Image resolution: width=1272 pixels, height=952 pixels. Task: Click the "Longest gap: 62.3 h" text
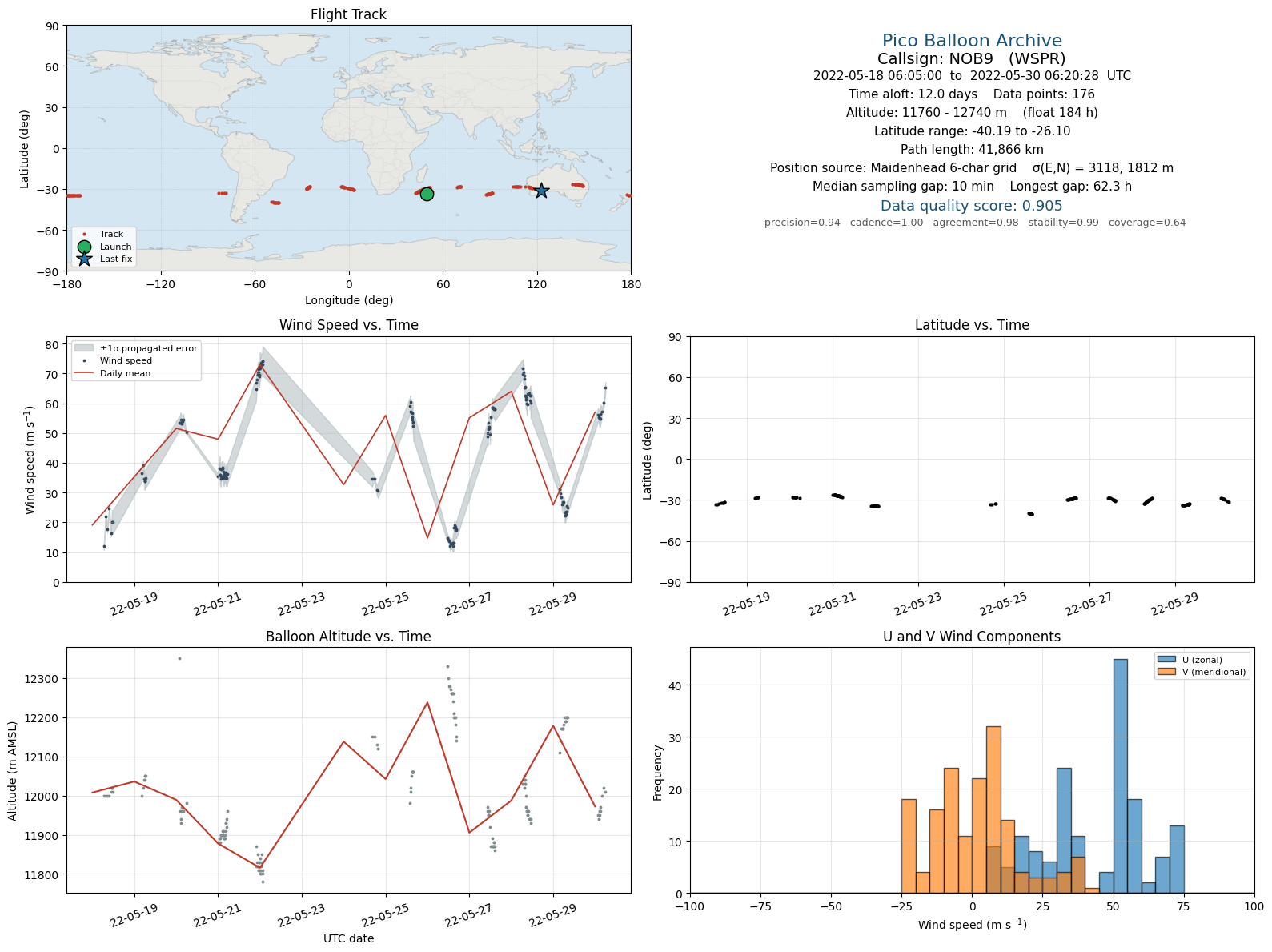(1071, 187)
